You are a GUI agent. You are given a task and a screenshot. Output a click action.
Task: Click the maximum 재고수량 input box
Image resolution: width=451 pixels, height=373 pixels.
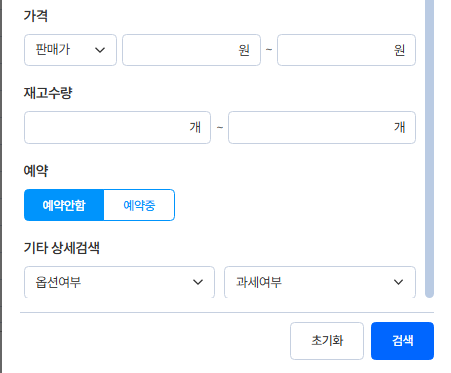(x=322, y=127)
